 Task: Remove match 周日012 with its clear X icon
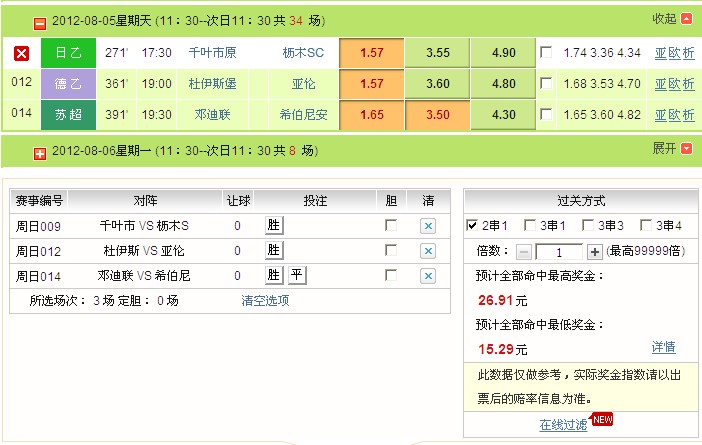tap(428, 251)
